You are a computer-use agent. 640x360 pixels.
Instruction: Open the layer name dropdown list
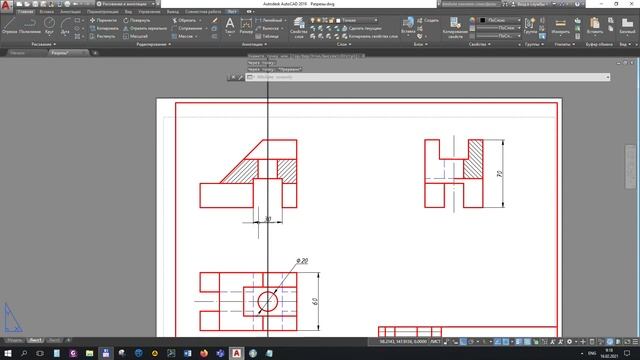[356, 20]
